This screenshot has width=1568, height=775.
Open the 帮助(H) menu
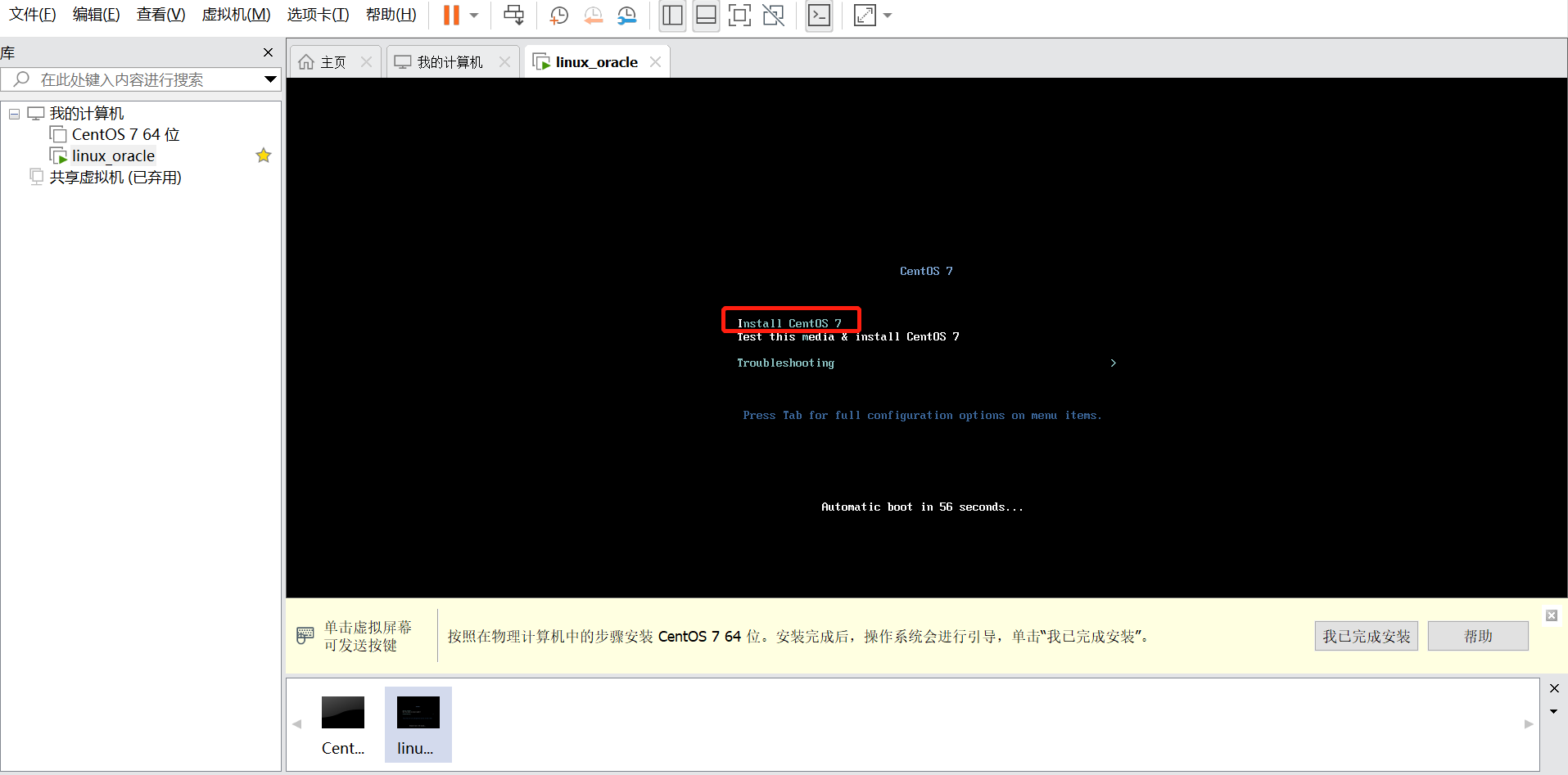tap(391, 15)
